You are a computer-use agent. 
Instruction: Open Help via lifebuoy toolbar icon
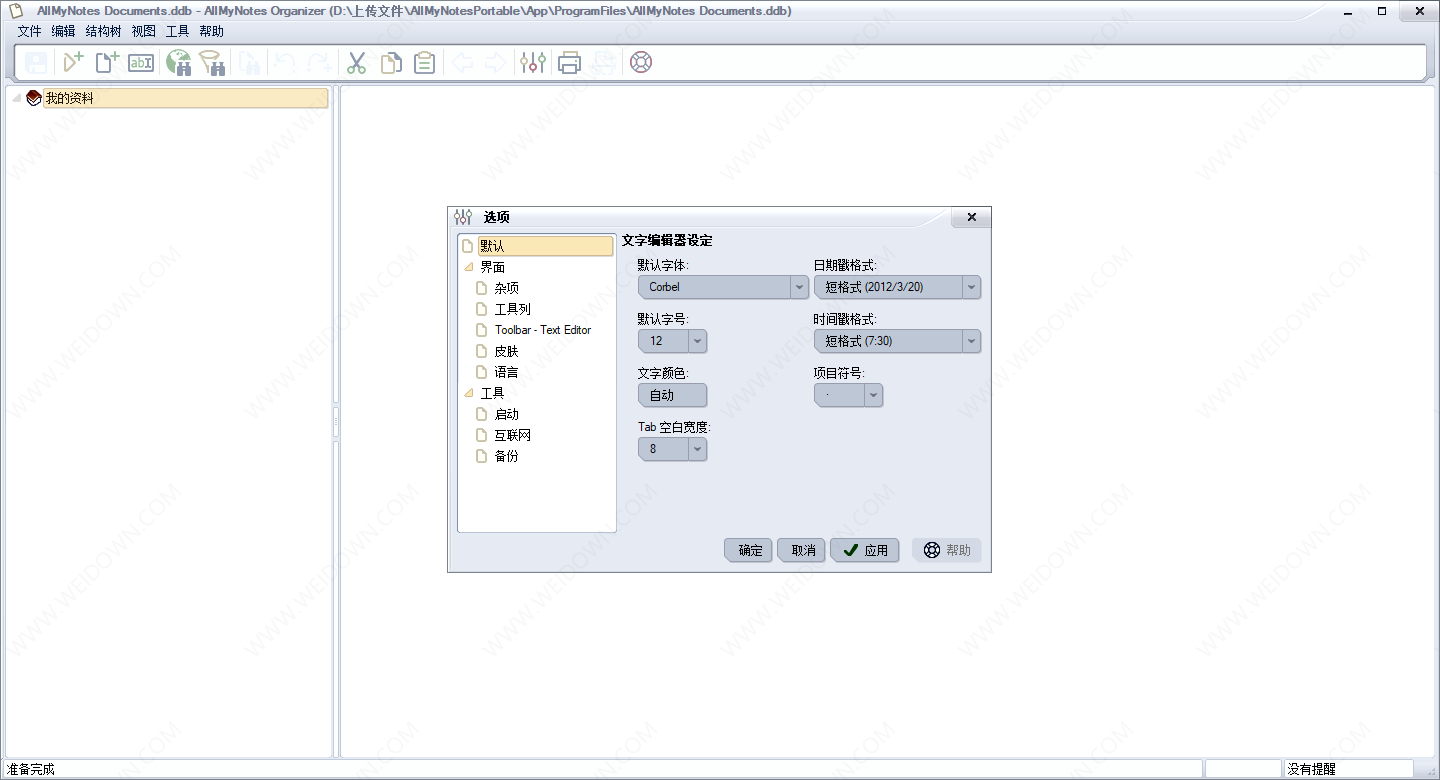(x=641, y=63)
